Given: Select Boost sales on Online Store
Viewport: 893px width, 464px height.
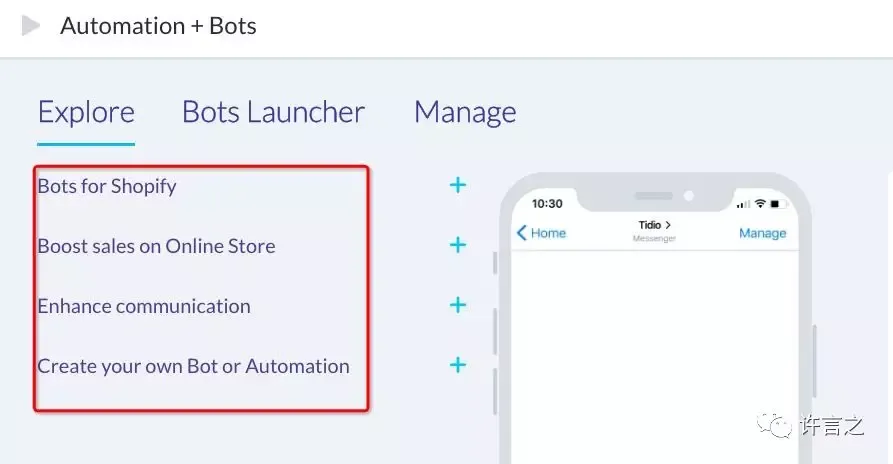Looking at the screenshot, I should (157, 246).
